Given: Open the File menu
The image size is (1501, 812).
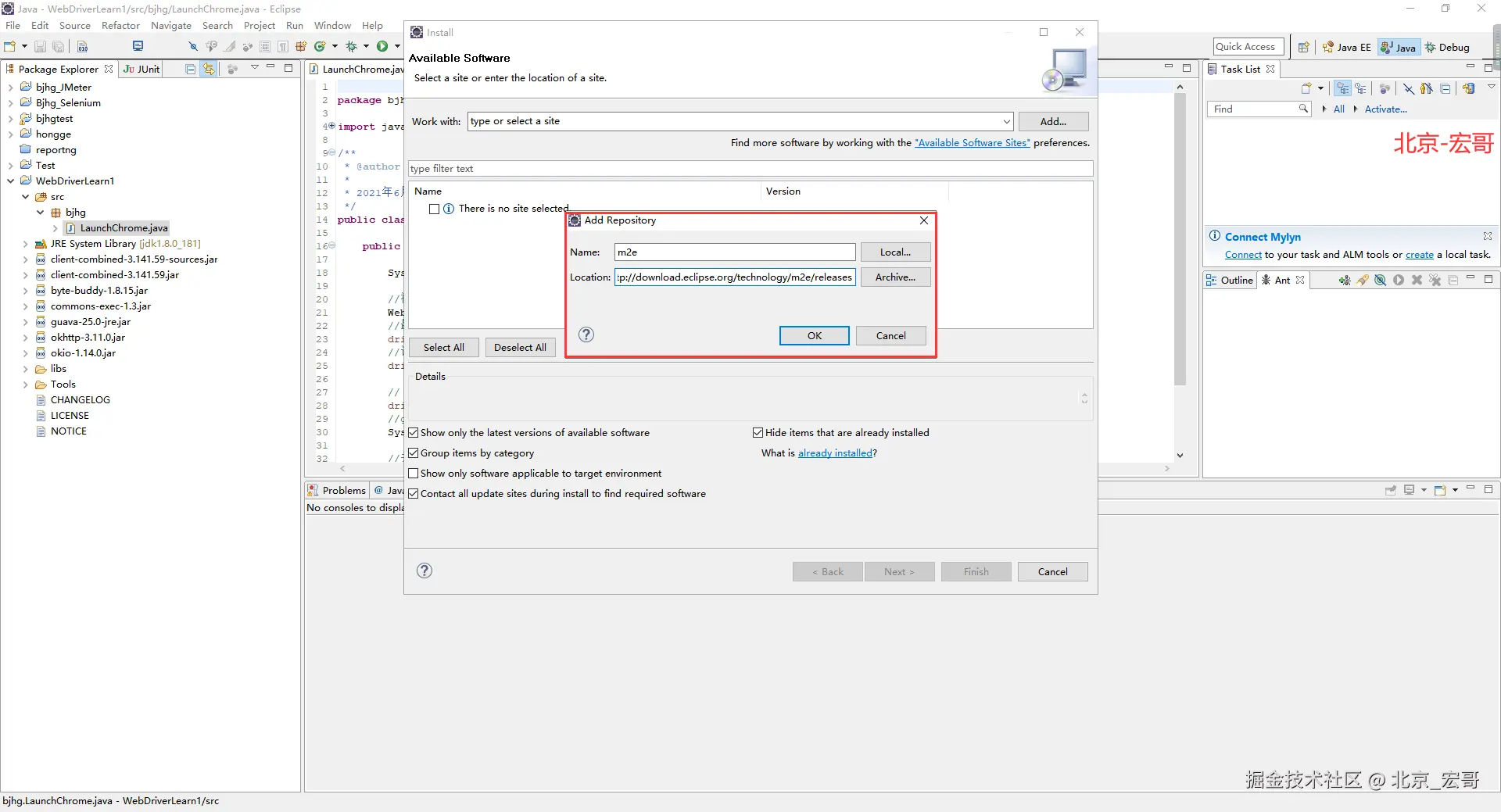Looking at the screenshot, I should coord(13,25).
